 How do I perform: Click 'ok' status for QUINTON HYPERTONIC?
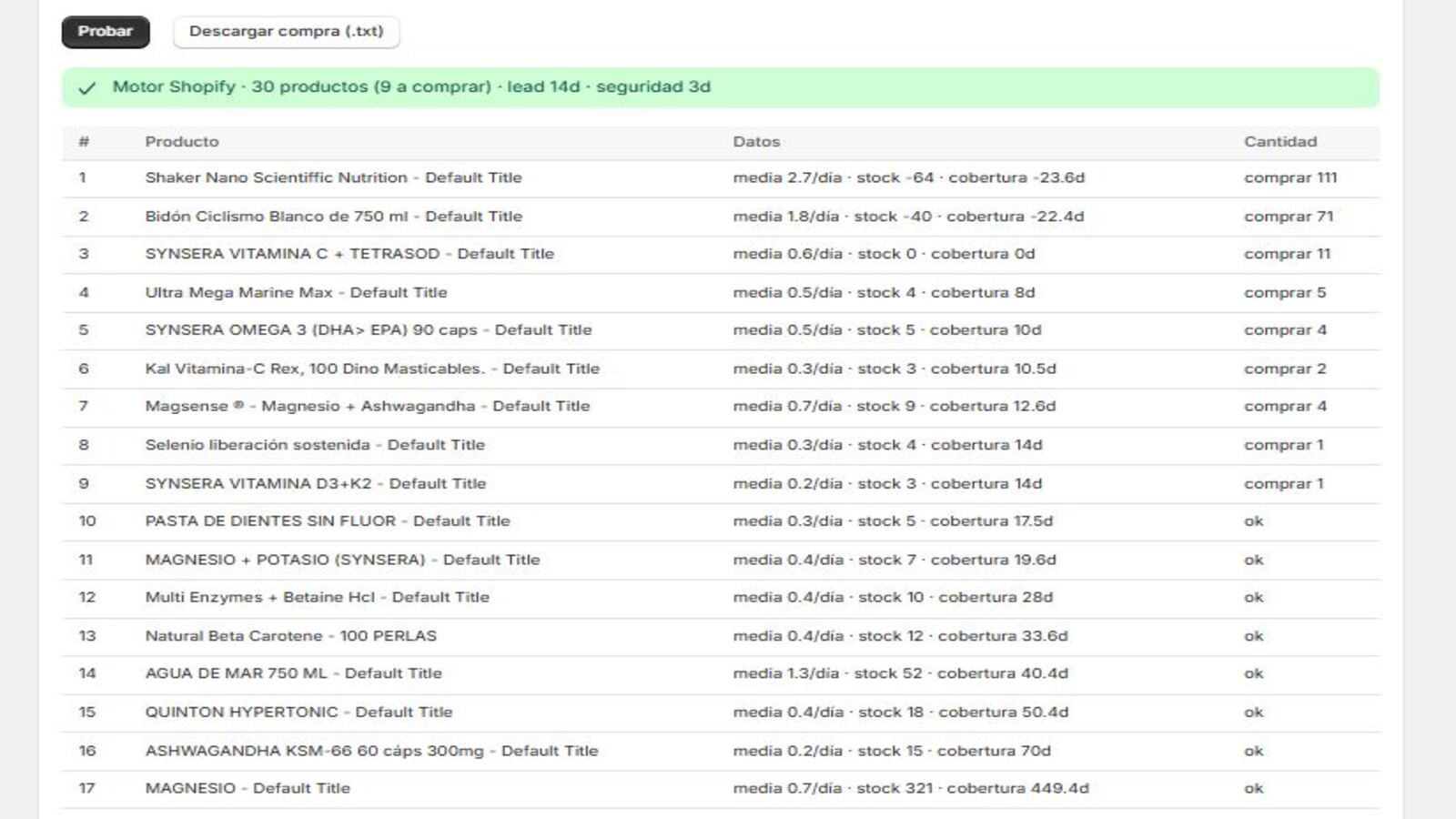pos(1254,713)
